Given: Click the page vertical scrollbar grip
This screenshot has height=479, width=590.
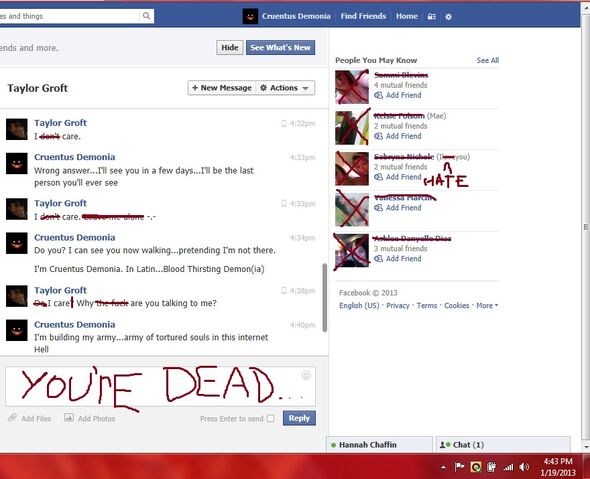Looking at the screenshot, I should (x=585, y=227).
